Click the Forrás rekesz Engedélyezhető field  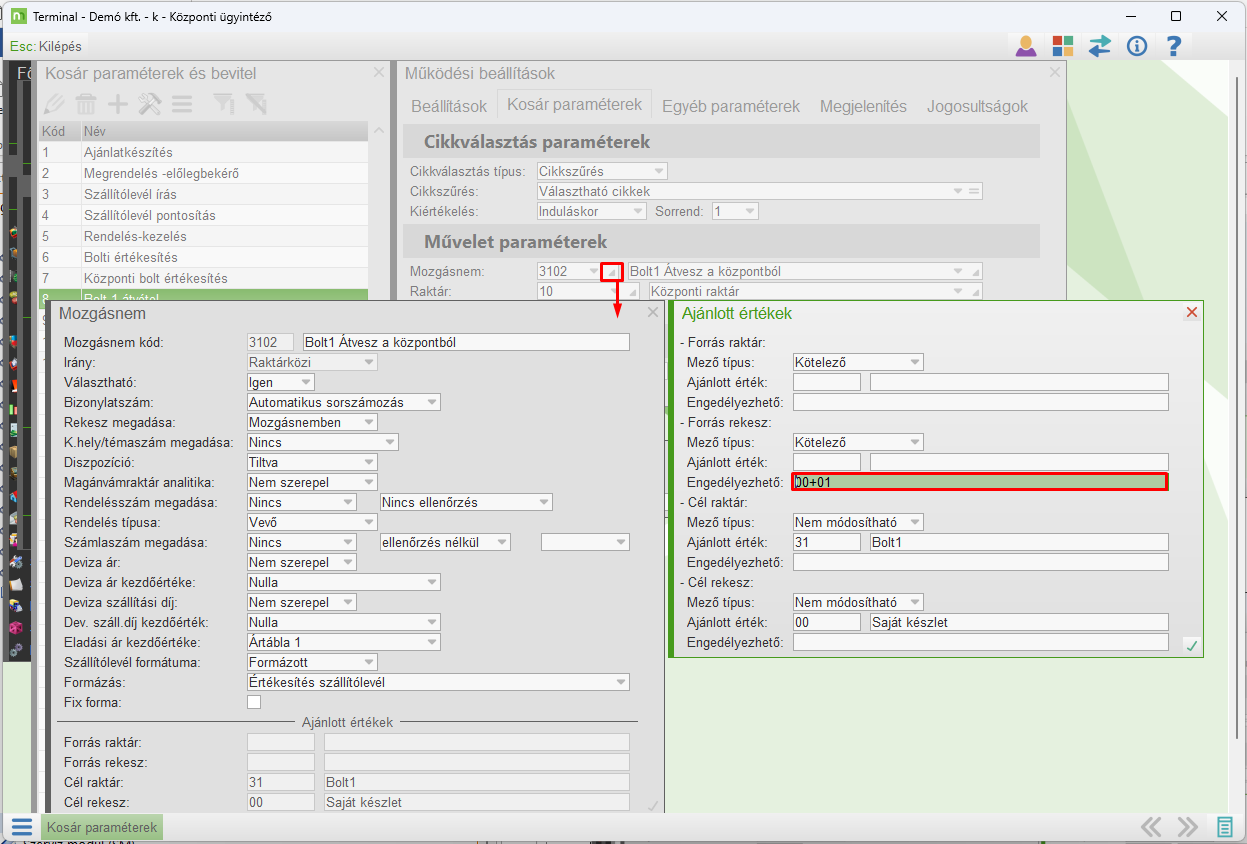click(979, 483)
